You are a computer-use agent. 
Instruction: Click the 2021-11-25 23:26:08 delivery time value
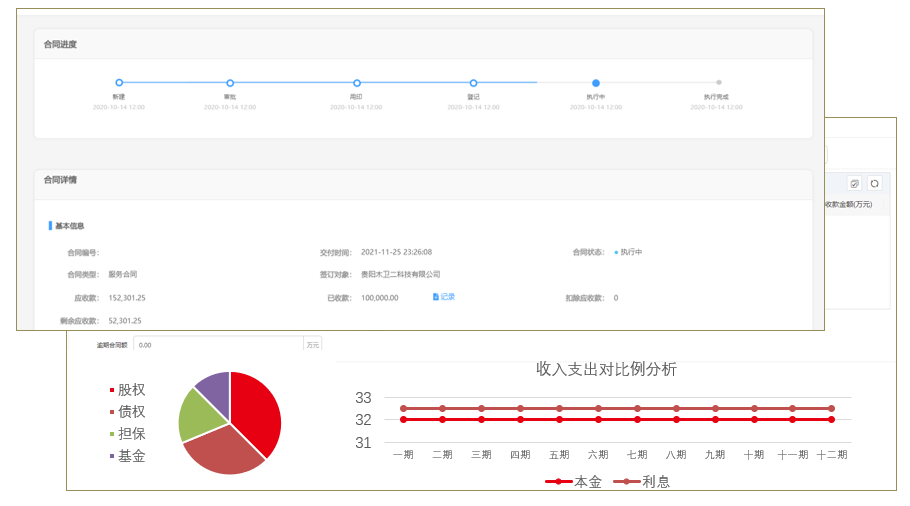396,252
